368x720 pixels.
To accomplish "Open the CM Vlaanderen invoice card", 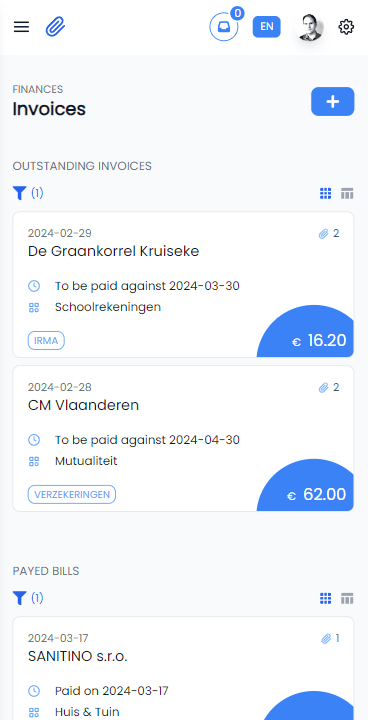I will (183, 438).
